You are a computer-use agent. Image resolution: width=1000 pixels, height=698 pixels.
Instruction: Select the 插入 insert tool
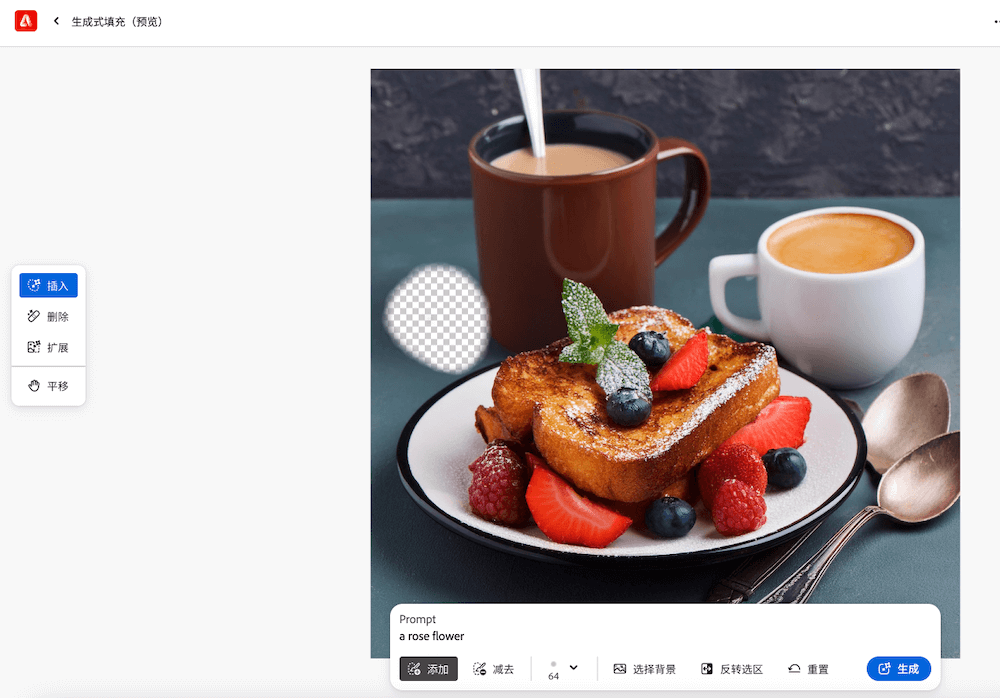[48, 285]
